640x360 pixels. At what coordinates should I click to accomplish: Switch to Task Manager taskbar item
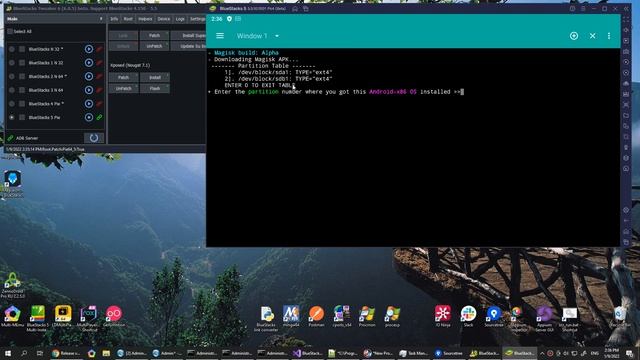coord(413,353)
